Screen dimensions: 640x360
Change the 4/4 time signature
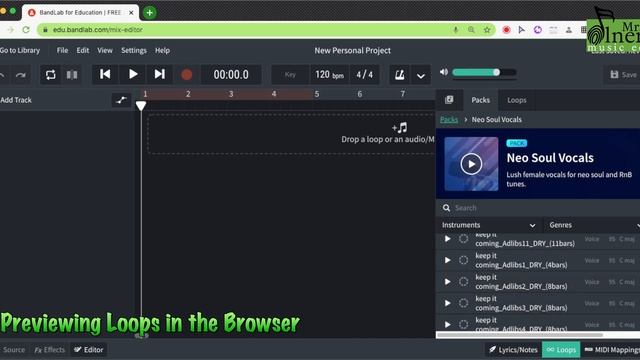tap(364, 75)
